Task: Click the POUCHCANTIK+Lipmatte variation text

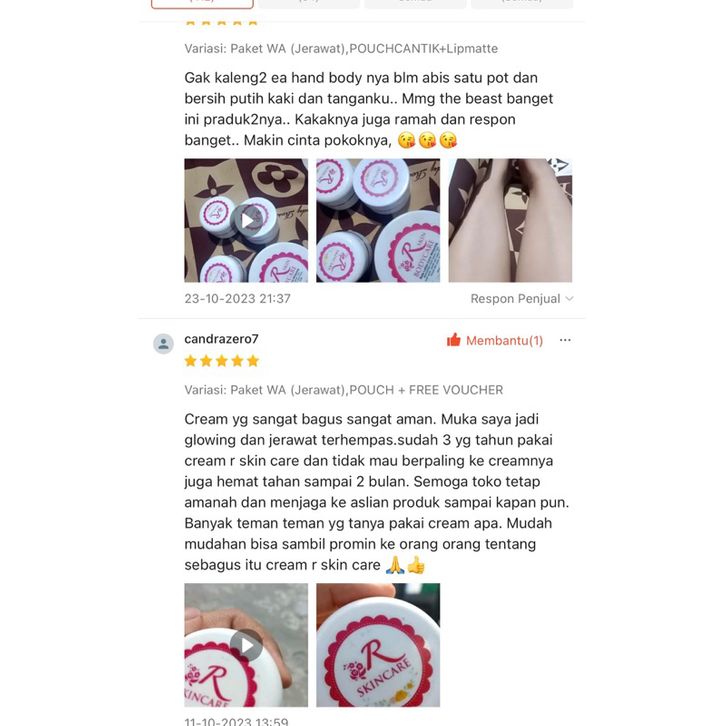Action: [424, 49]
